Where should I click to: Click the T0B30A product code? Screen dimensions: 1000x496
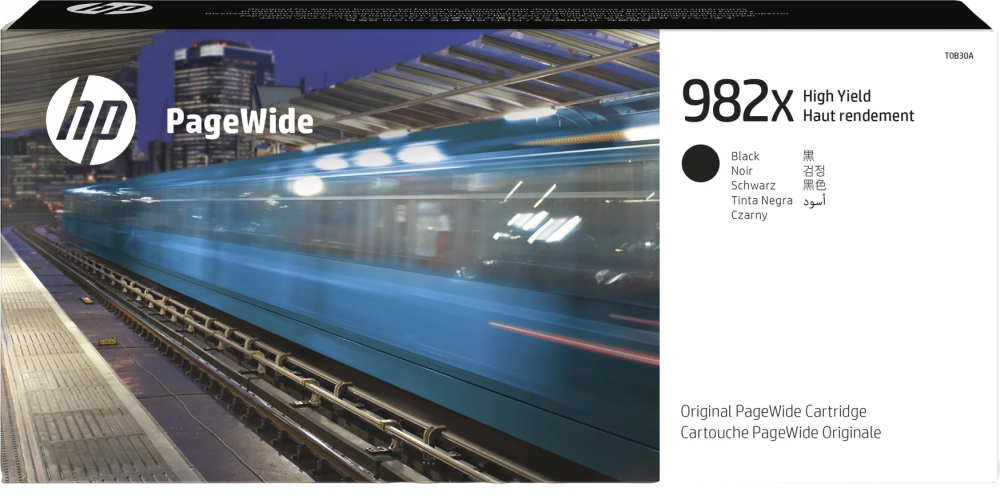point(957,56)
